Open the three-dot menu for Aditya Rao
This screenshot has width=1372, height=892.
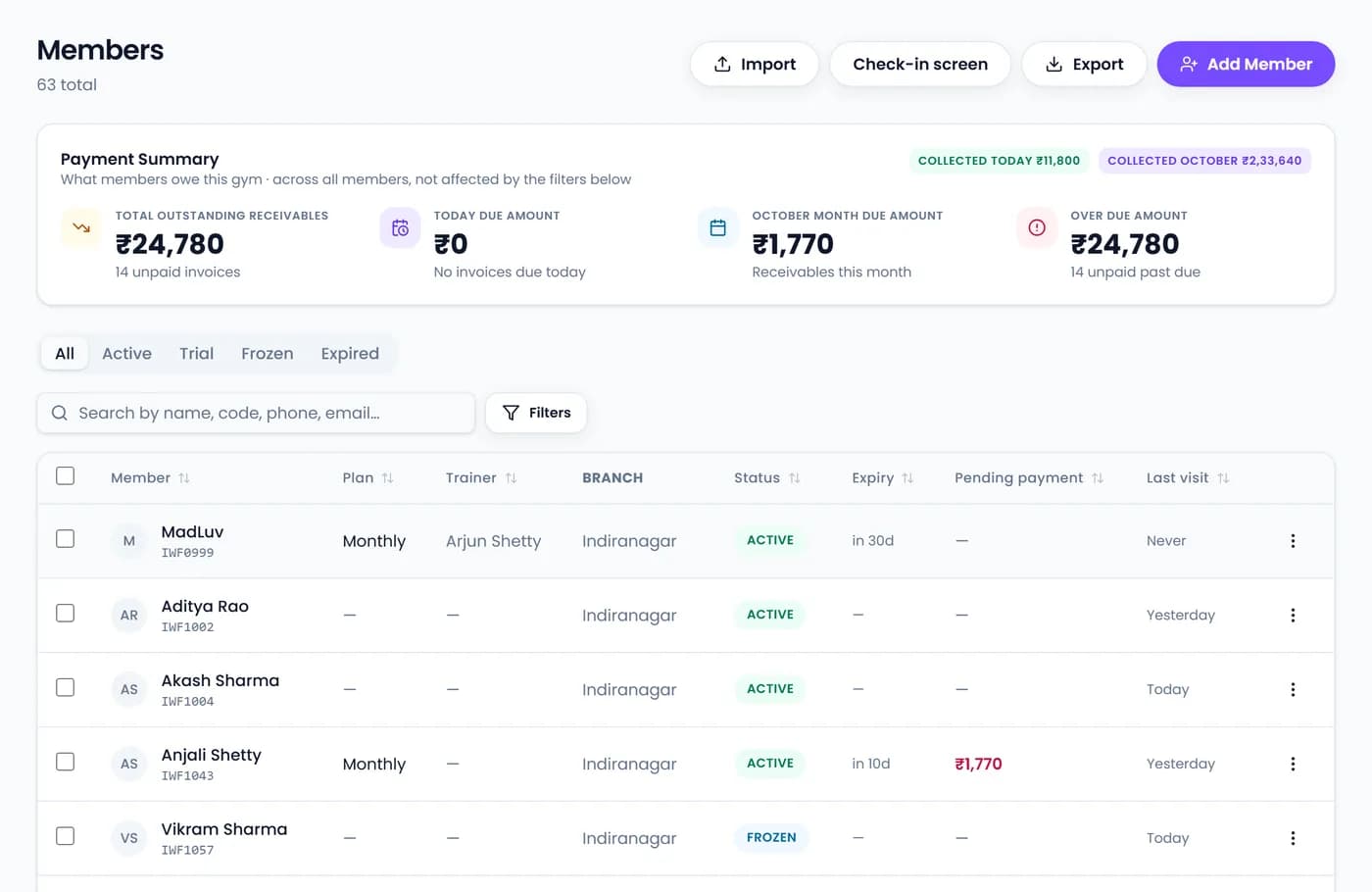[1293, 616]
